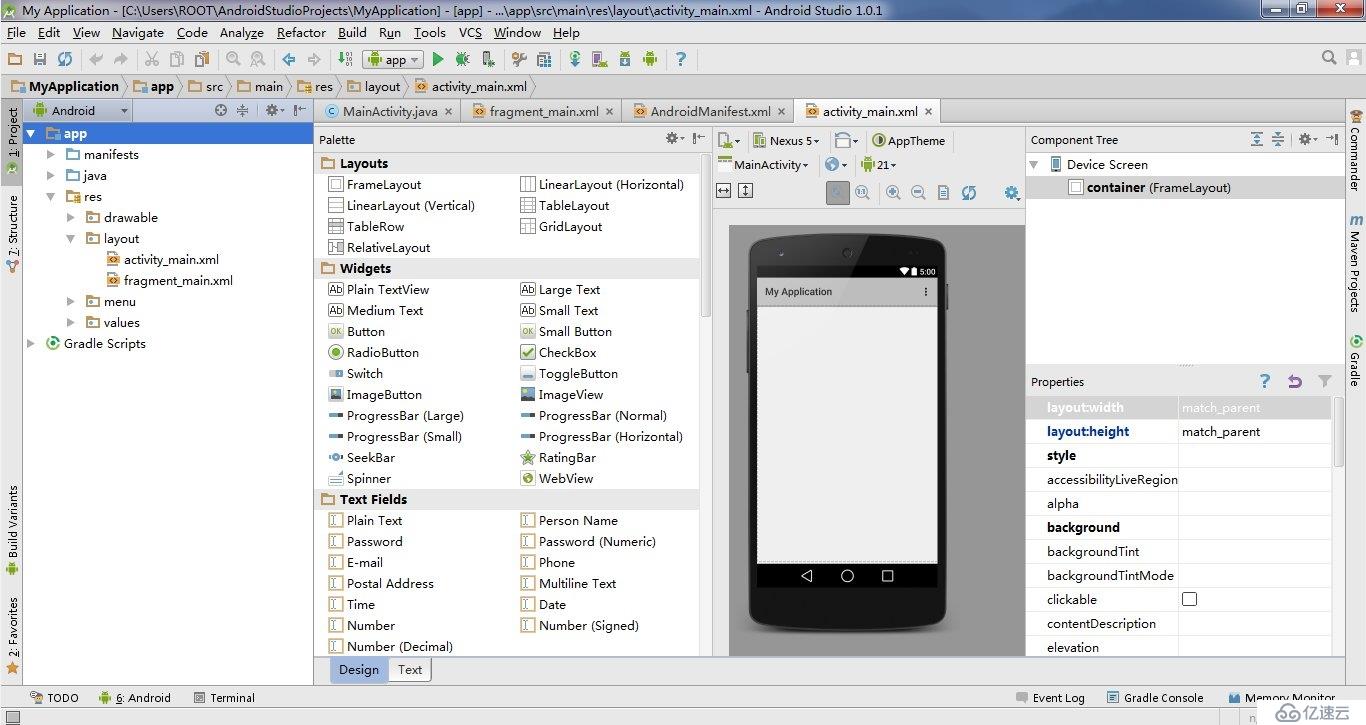This screenshot has height=725, width=1366.
Task: Open the Nexus 5 device dropdown
Action: click(x=788, y=141)
